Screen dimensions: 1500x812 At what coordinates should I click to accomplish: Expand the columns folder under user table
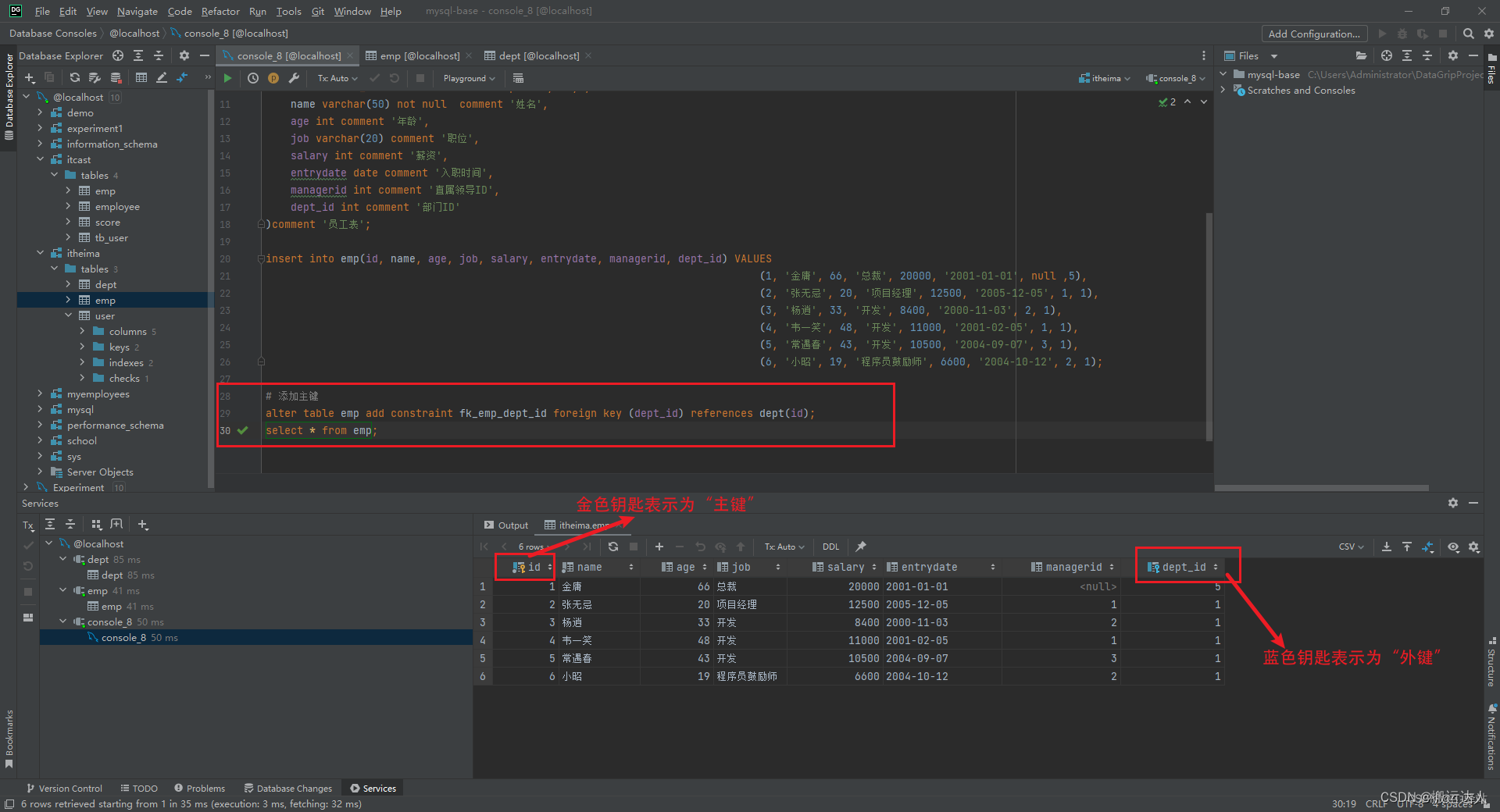point(82,331)
